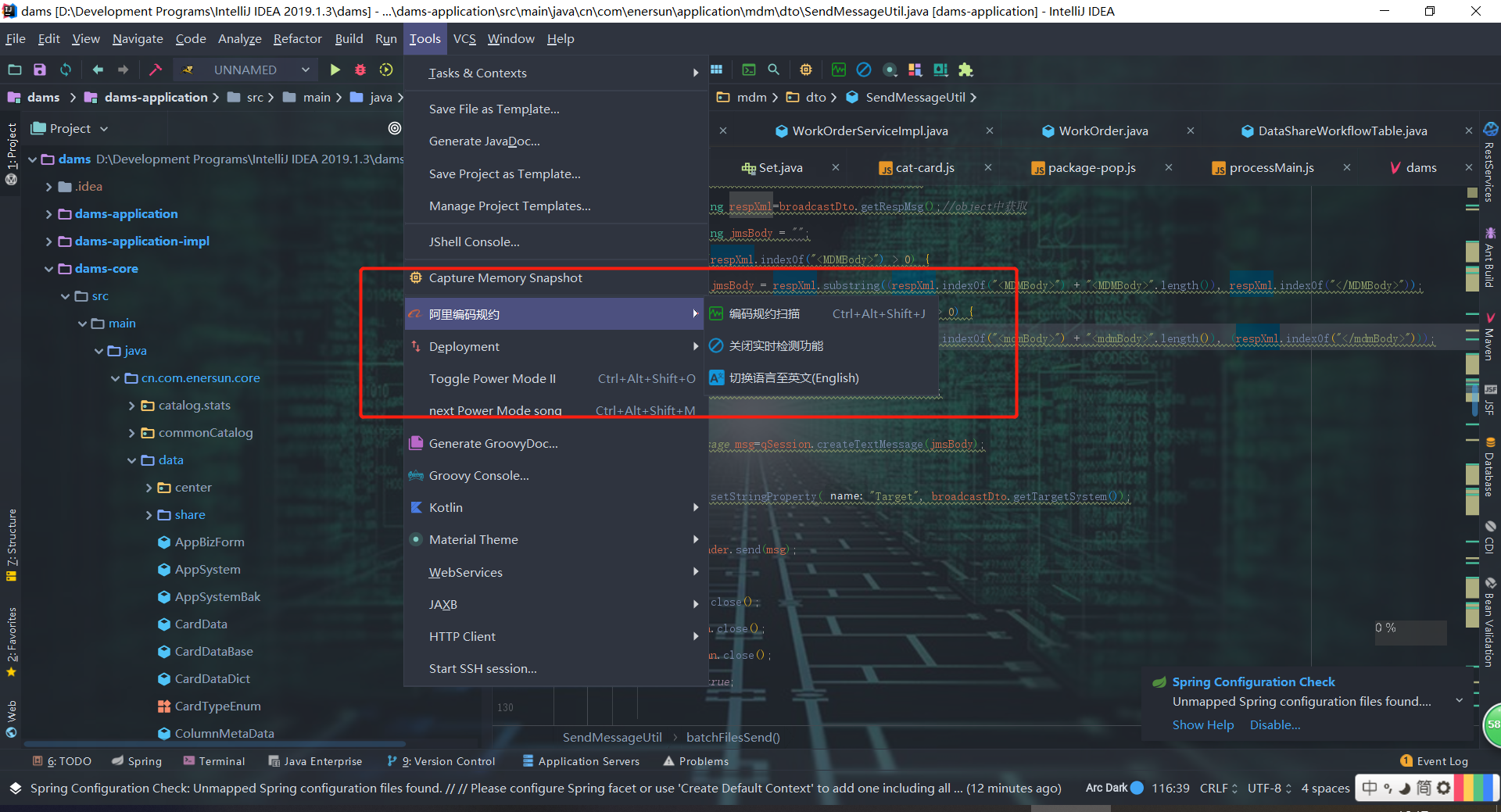1501x812 pixels.
Task: Open the UNNAMED run configuration dropdown
Action: tap(246, 70)
